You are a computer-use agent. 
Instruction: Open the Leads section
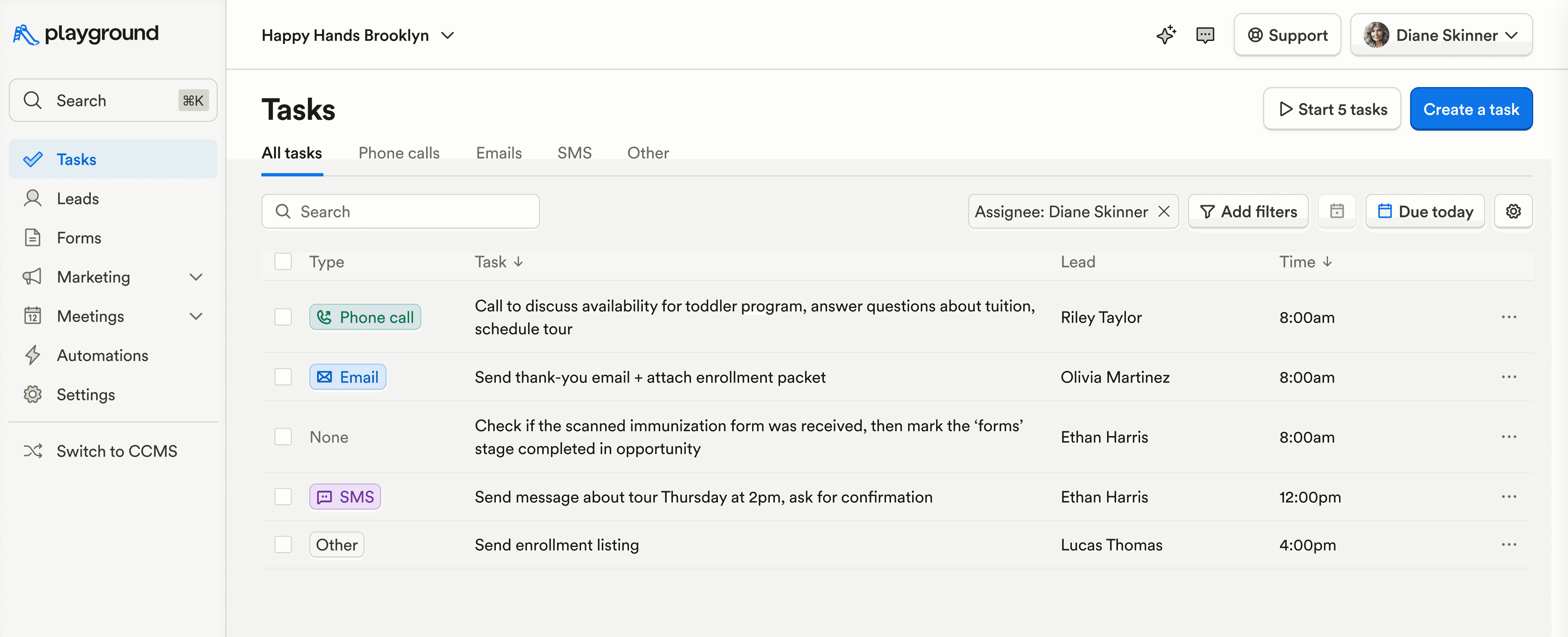pyautogui.click(x=77, y=198)
